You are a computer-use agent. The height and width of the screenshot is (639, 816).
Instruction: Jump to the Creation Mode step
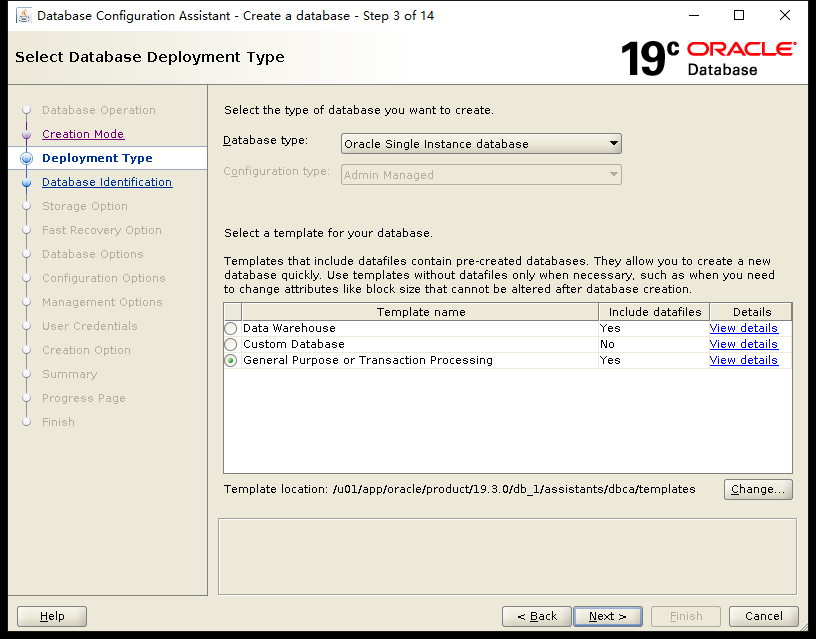(83, 134)
